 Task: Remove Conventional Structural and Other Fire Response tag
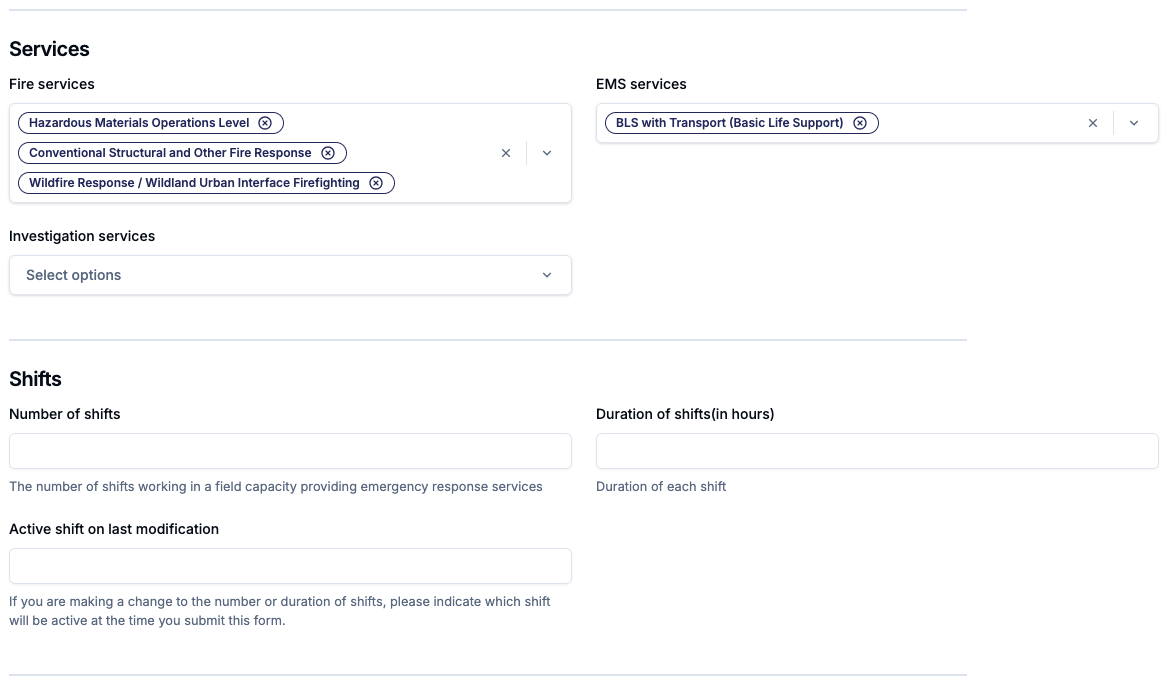[328, 153]
